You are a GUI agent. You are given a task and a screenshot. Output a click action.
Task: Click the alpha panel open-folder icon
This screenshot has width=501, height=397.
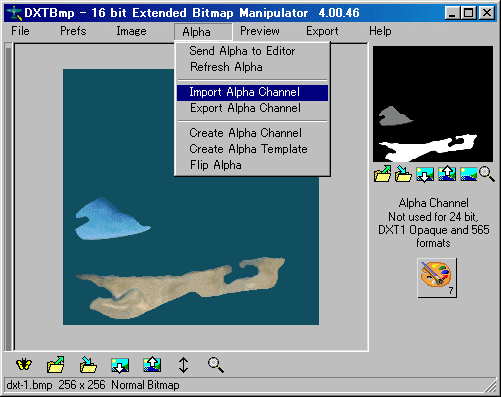pos(382,174)
